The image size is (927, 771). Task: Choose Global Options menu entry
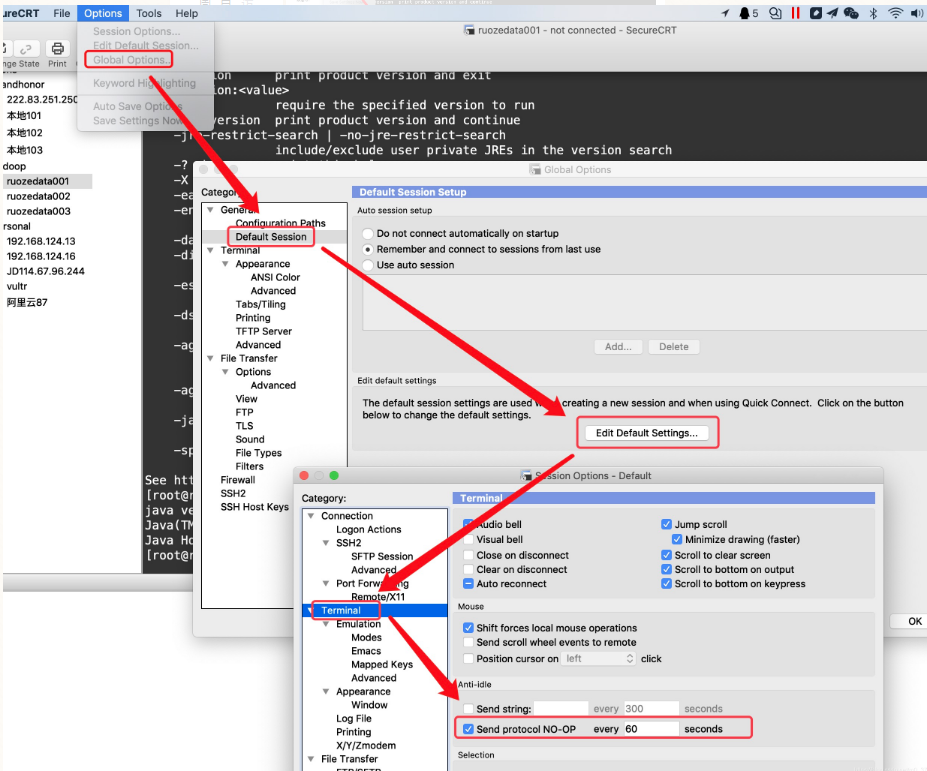[x=130, y=60]
